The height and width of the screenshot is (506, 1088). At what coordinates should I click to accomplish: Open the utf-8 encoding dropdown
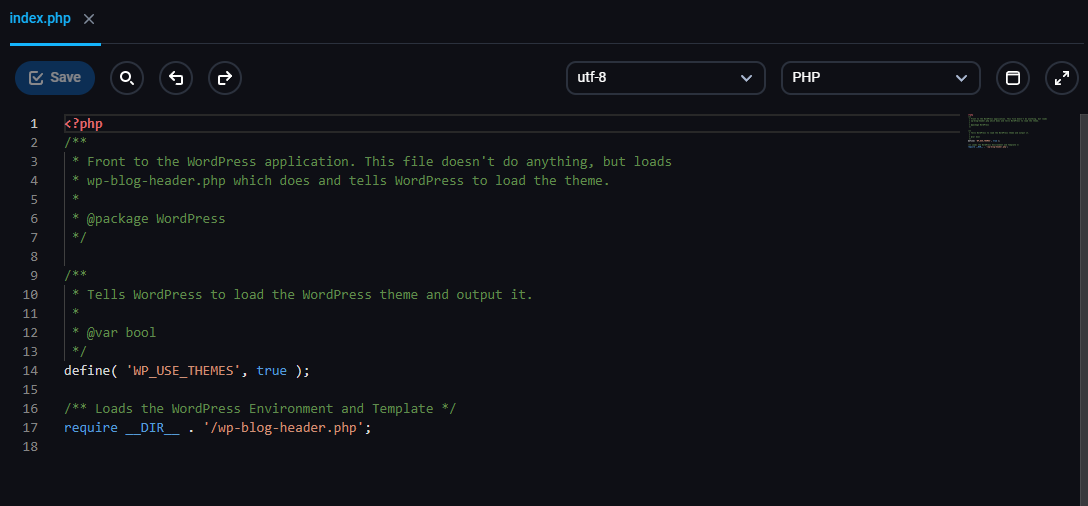point(665,78)
